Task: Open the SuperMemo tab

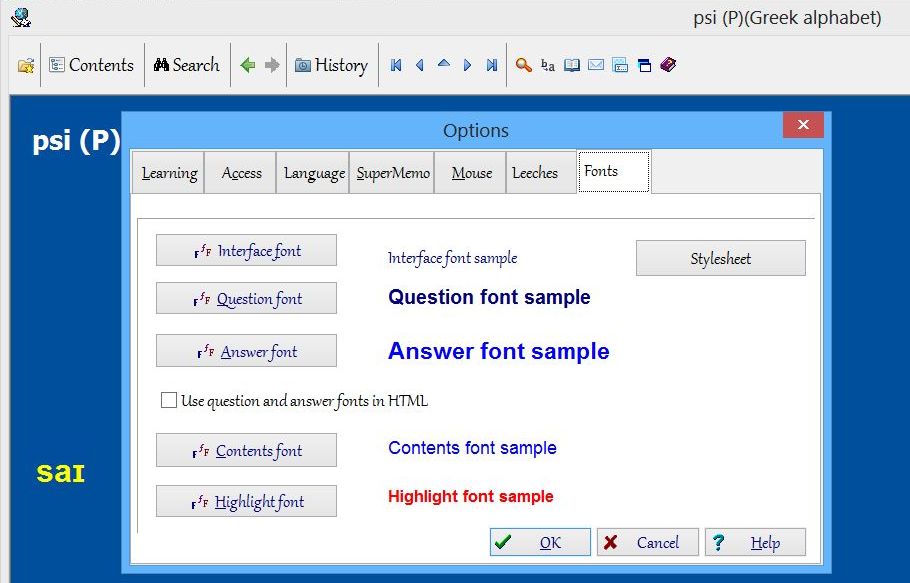Action: click(393, 173)
